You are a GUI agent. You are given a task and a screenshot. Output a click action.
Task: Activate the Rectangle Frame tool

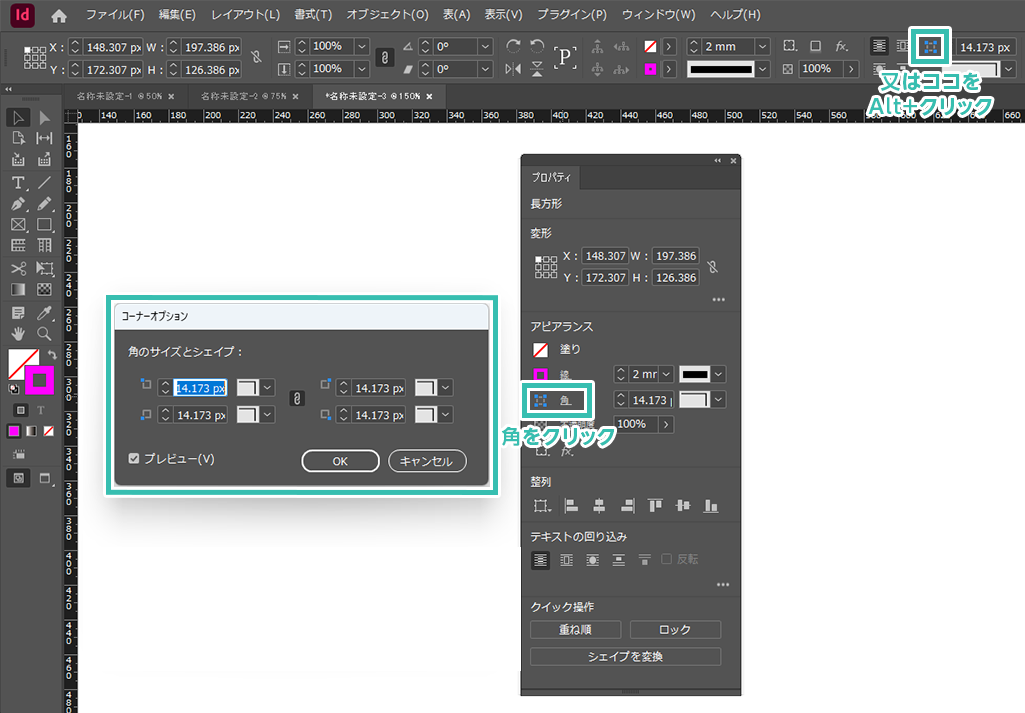pos(18,225)
